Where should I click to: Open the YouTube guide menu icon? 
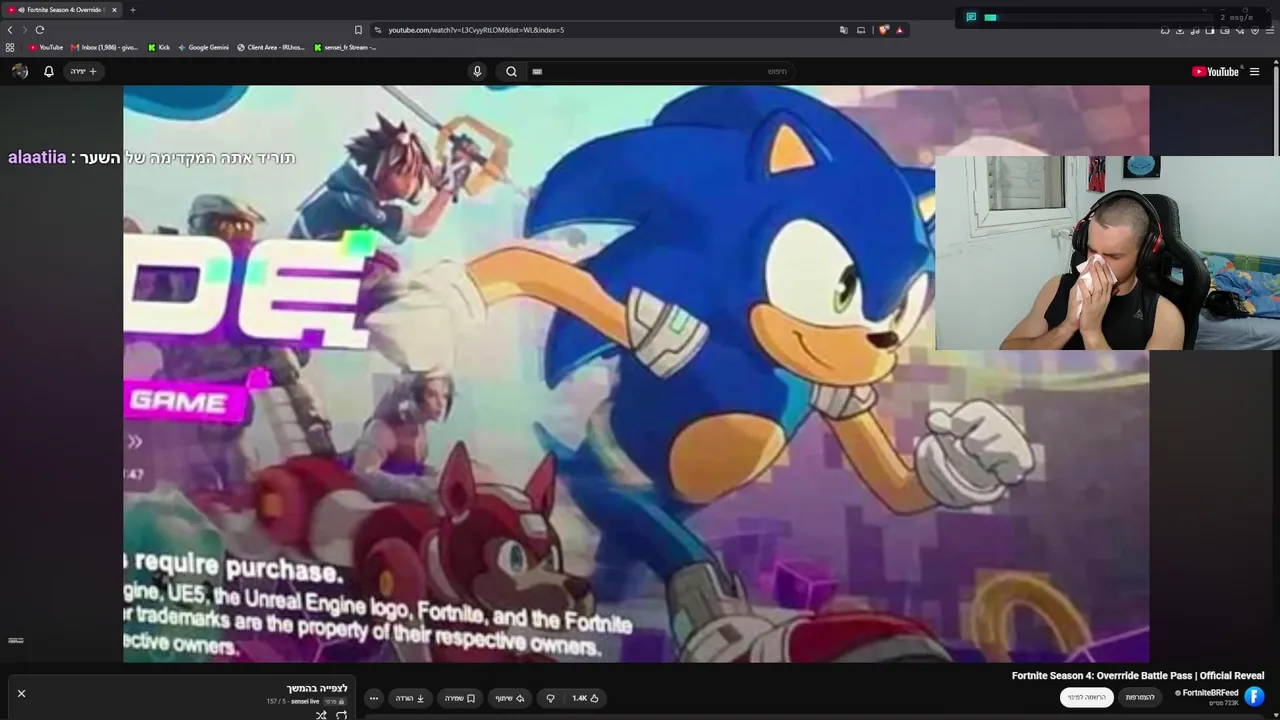pyautogui.click(x=1254, y=71)
